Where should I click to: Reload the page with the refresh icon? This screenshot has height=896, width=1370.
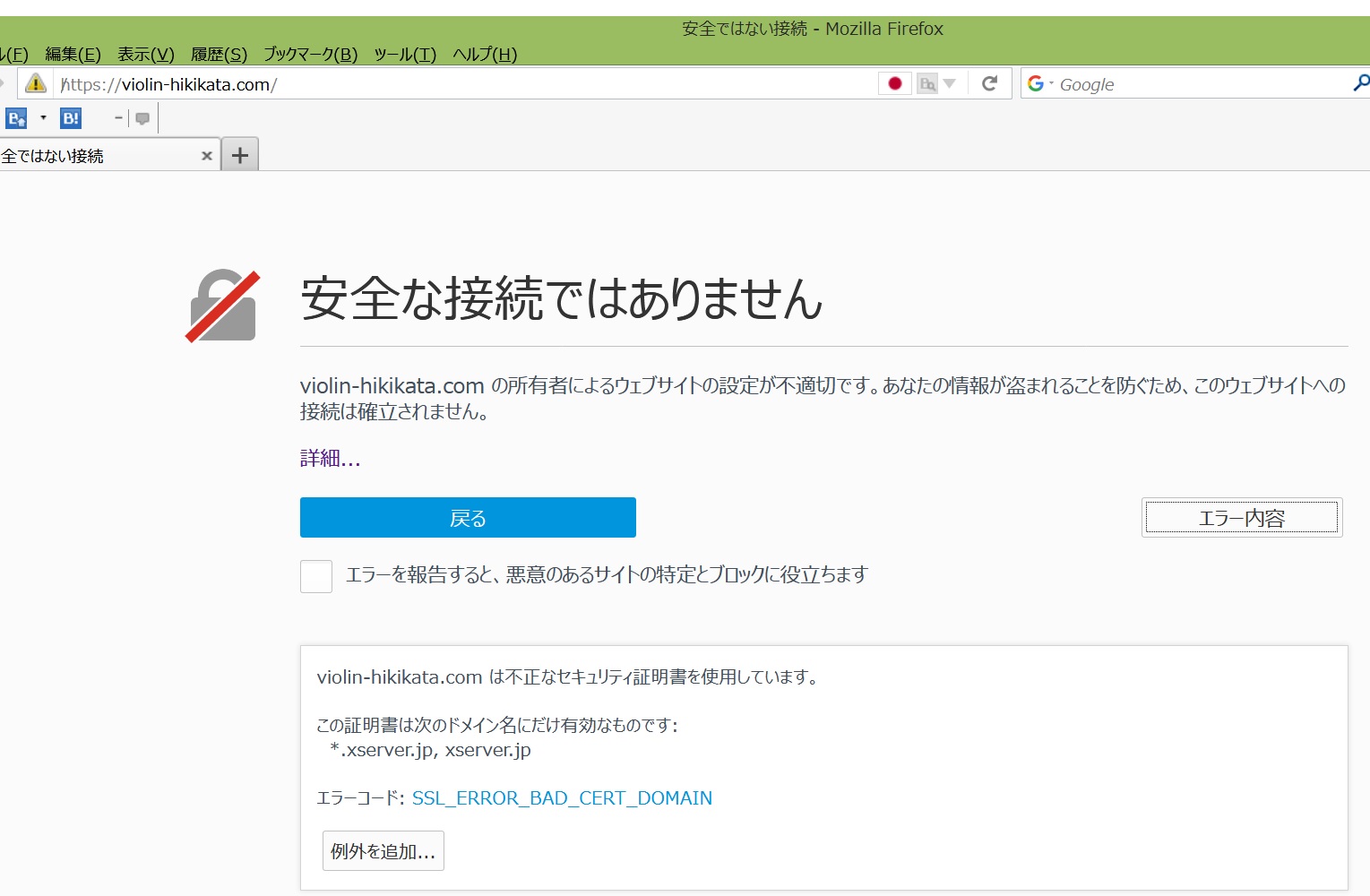pyautogui.click(x=989, y=84)
